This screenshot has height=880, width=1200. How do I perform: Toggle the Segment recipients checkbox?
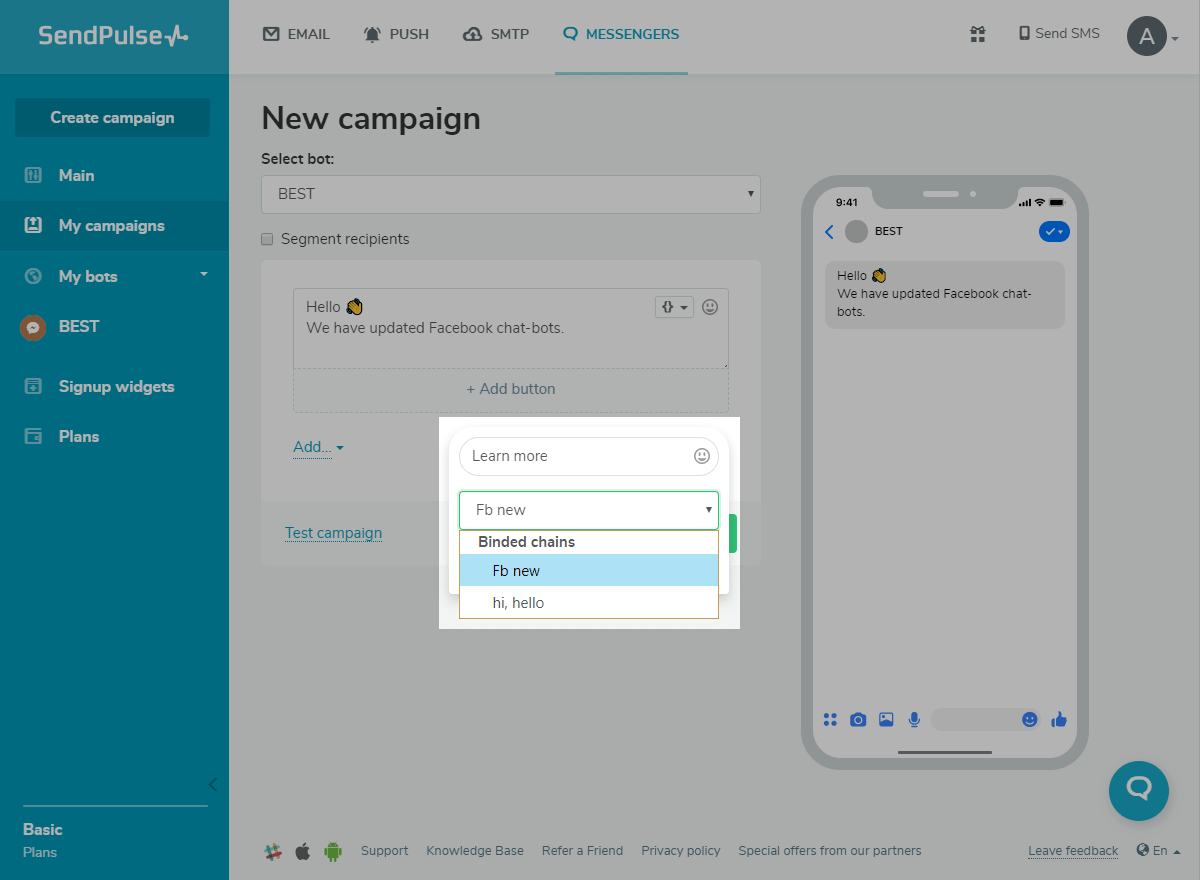point(267,239)
